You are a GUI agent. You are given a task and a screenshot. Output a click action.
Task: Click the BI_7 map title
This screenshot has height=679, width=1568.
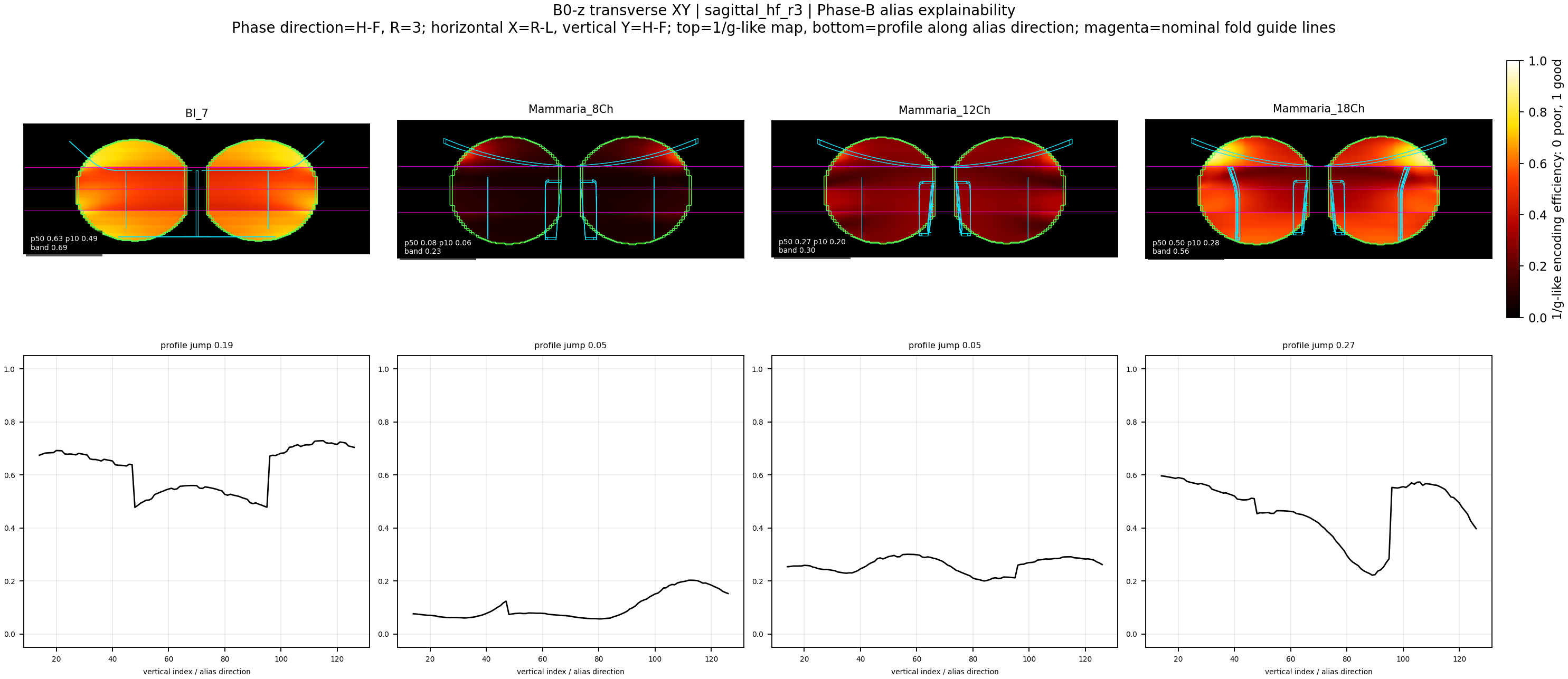click(x=196, y=113)
